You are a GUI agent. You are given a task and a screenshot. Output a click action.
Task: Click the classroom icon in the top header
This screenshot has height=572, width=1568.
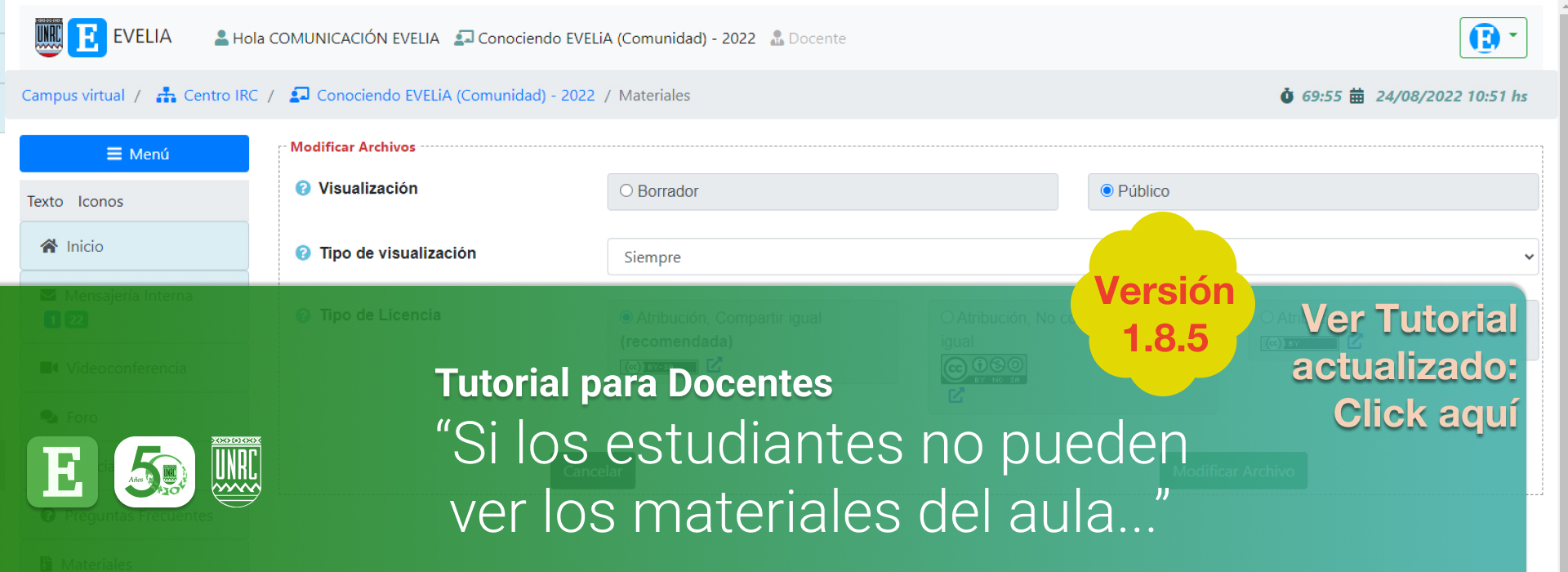tap(464, 38)
